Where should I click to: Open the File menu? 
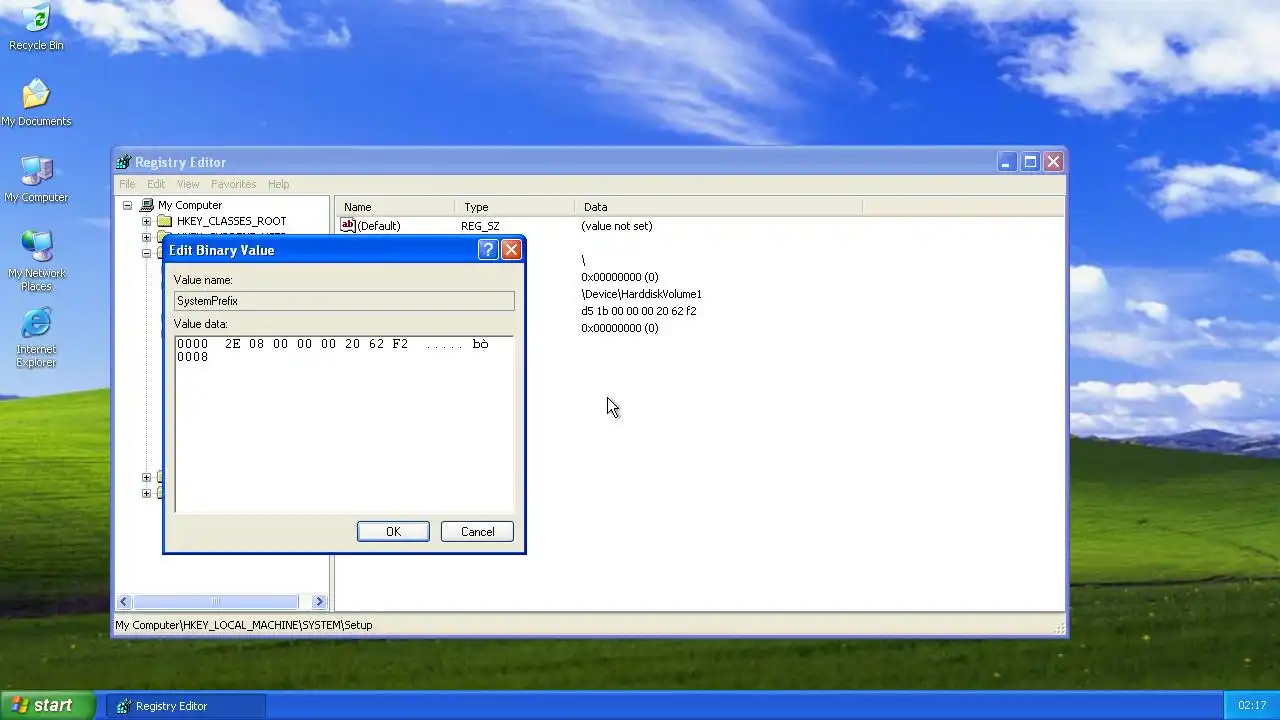127,184
